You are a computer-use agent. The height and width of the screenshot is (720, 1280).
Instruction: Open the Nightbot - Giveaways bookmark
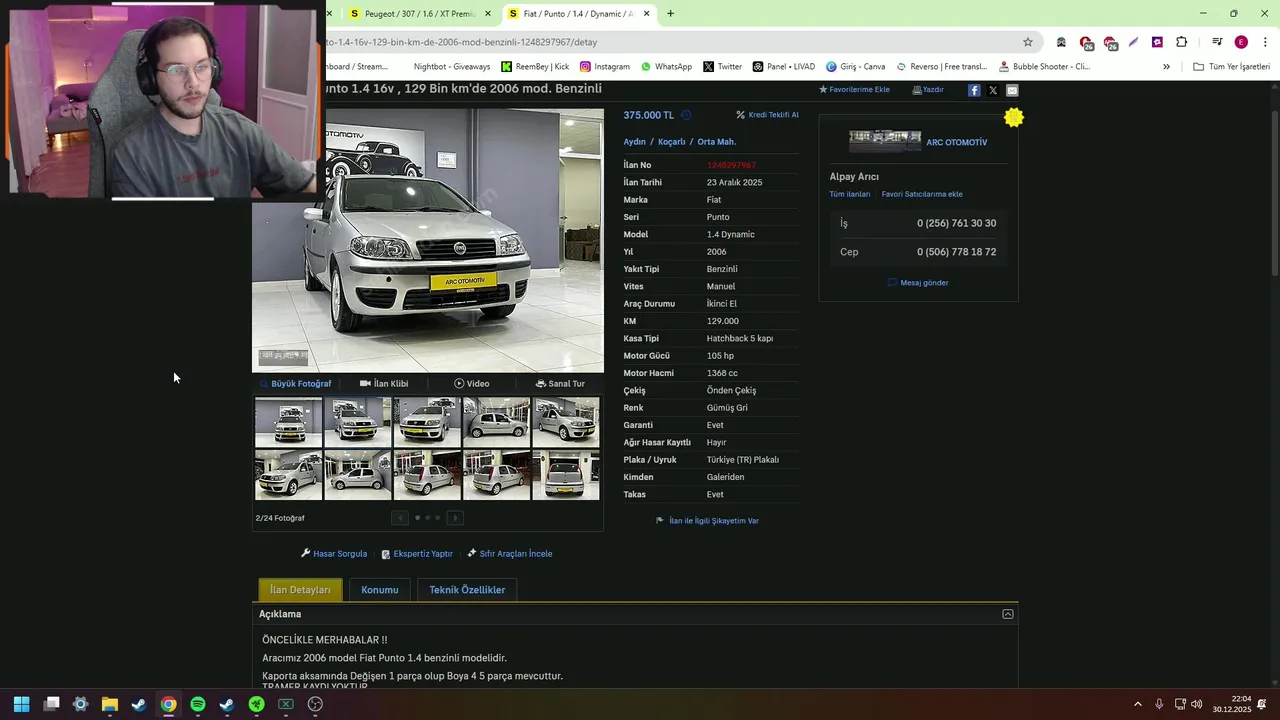[x=452, y=66]
